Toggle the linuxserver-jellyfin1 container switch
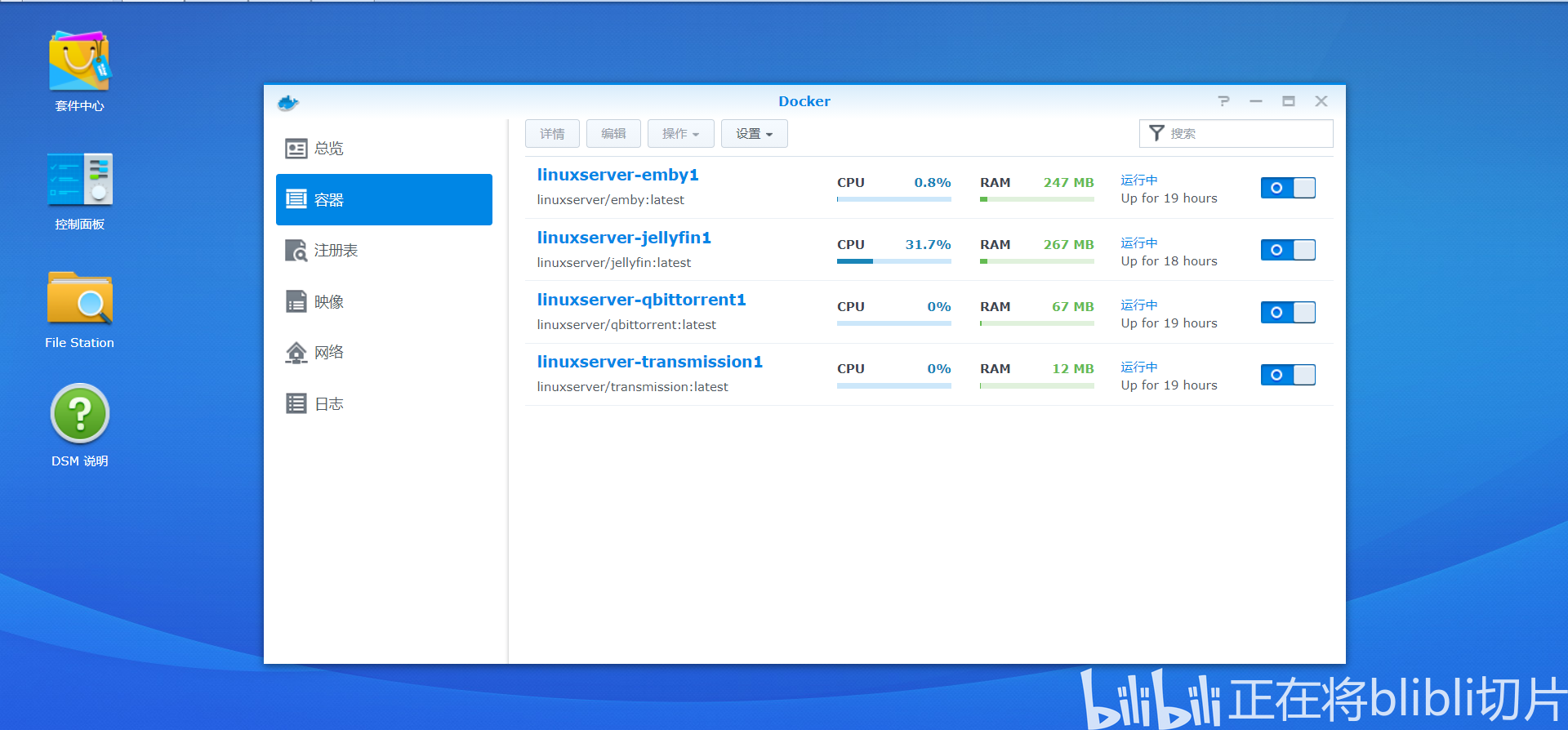The width and height of the screenshot is (1568, 730). coord(1288,250)
